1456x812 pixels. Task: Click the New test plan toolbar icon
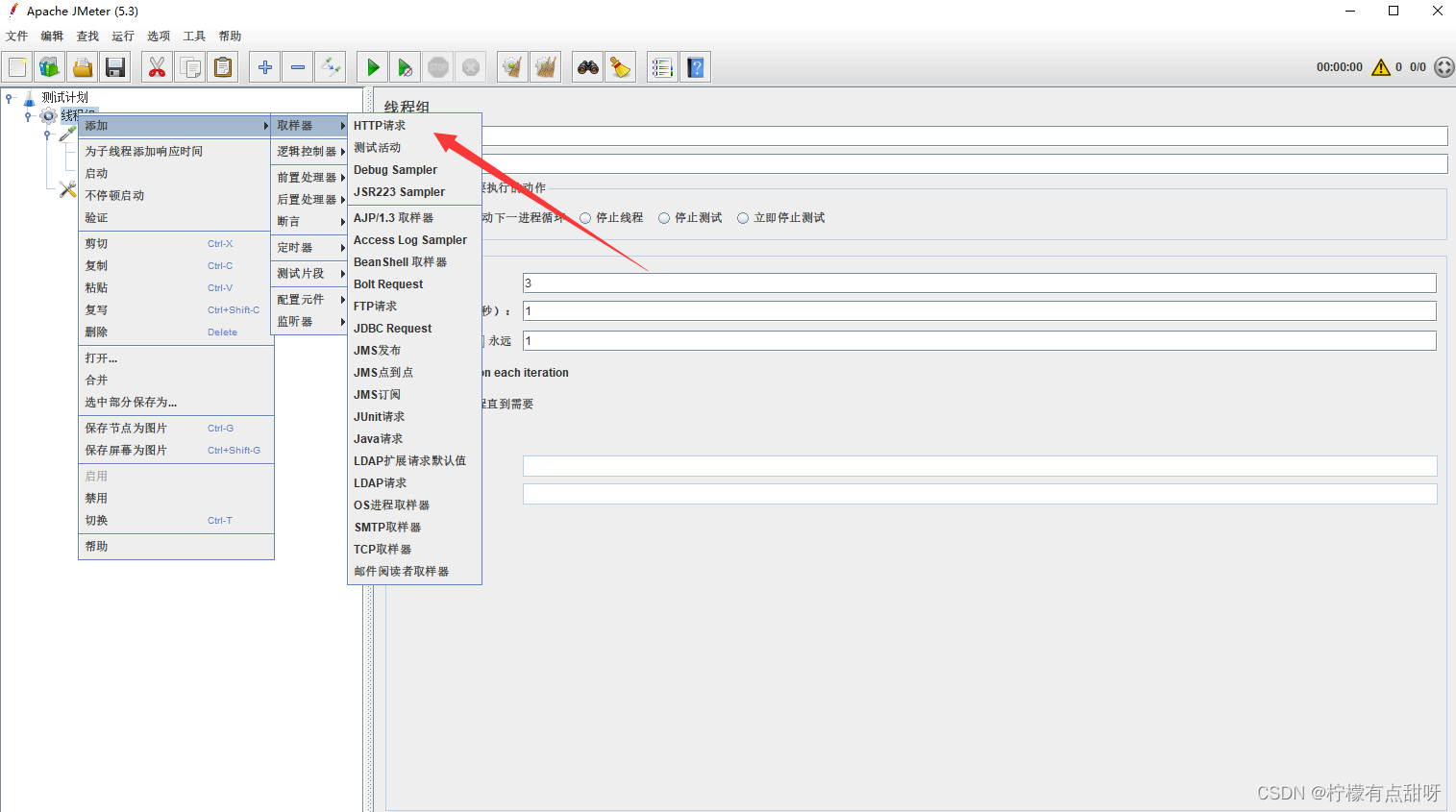[x=17, y=67]
